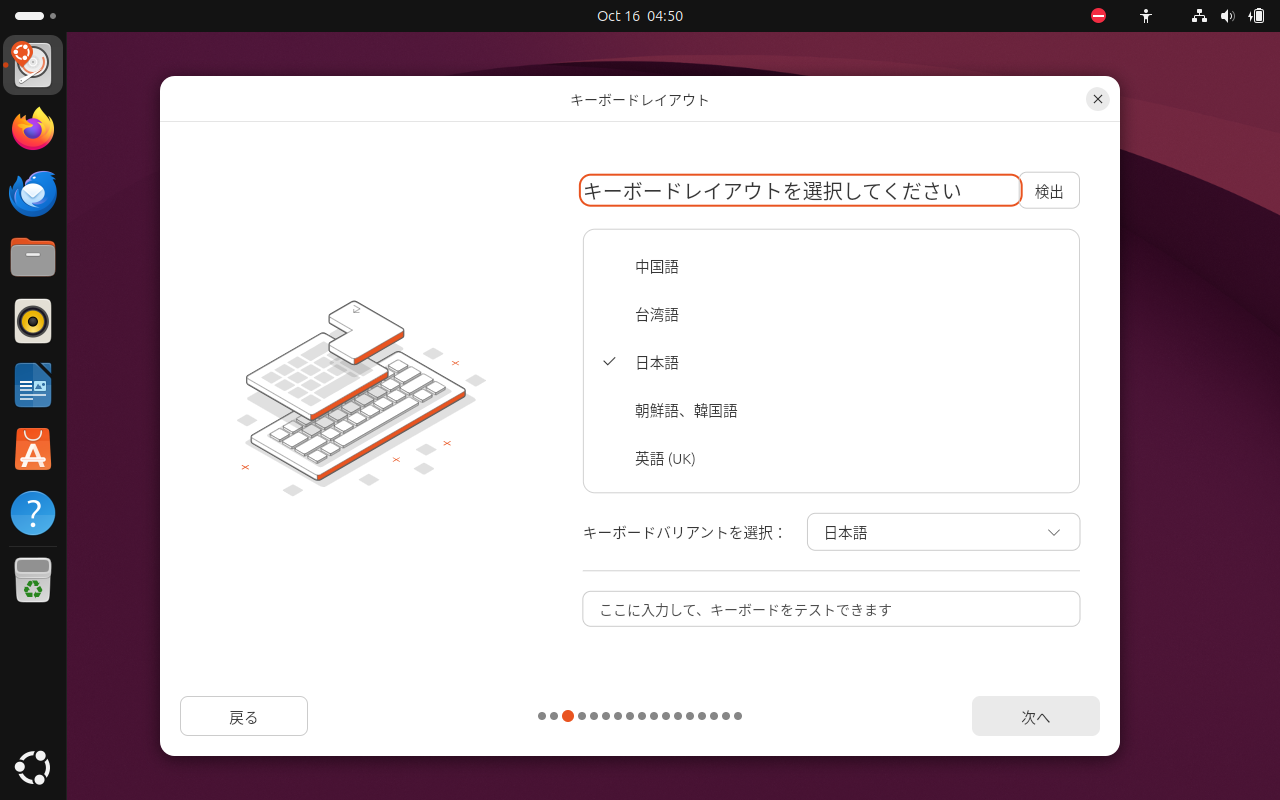Expand the keyboard variant 日本語 dropdown
The image size is (1280, 800).
click(x=943, y=532)
